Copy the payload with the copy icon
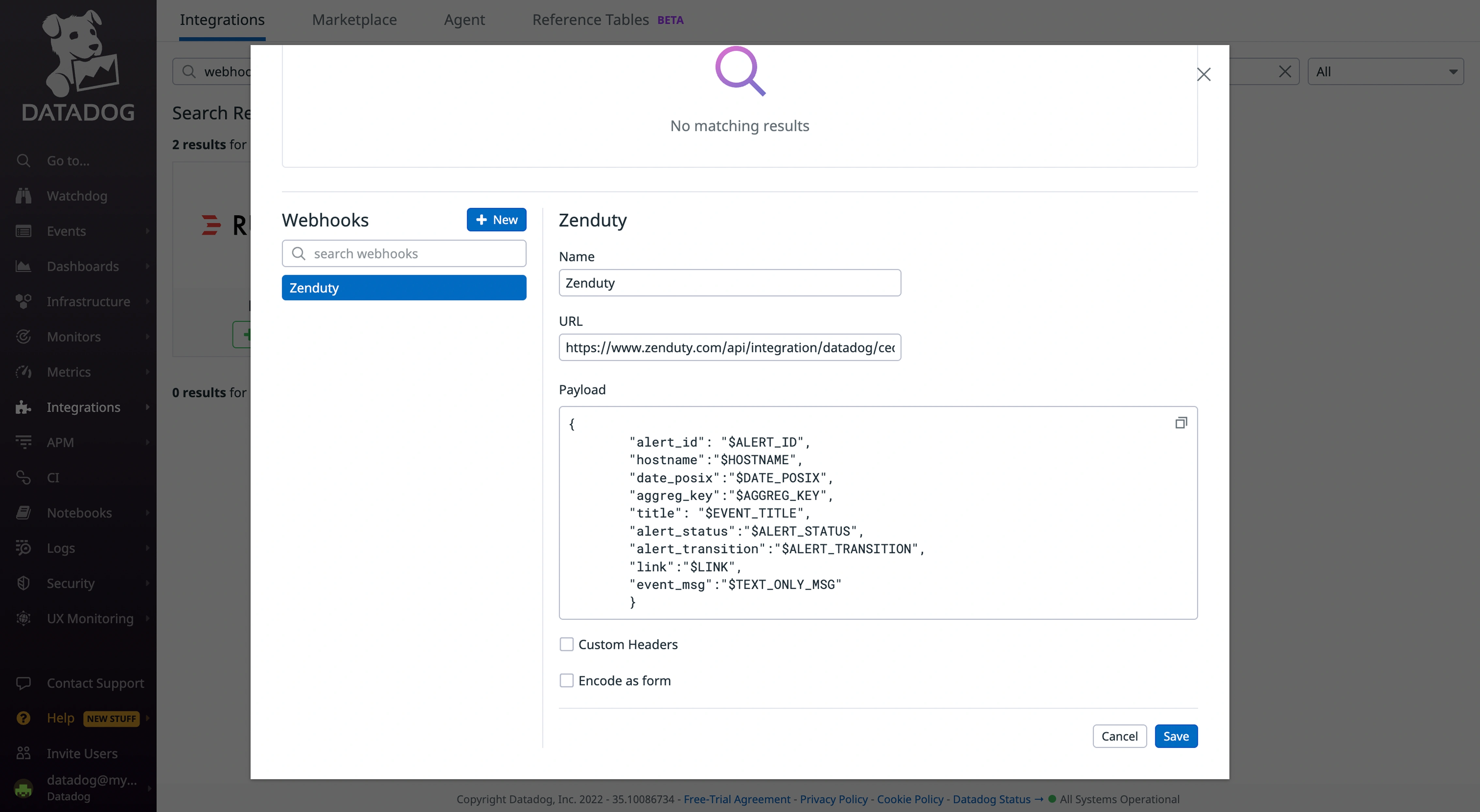This screenshot has width=1480, height=812. (1181, 423)
